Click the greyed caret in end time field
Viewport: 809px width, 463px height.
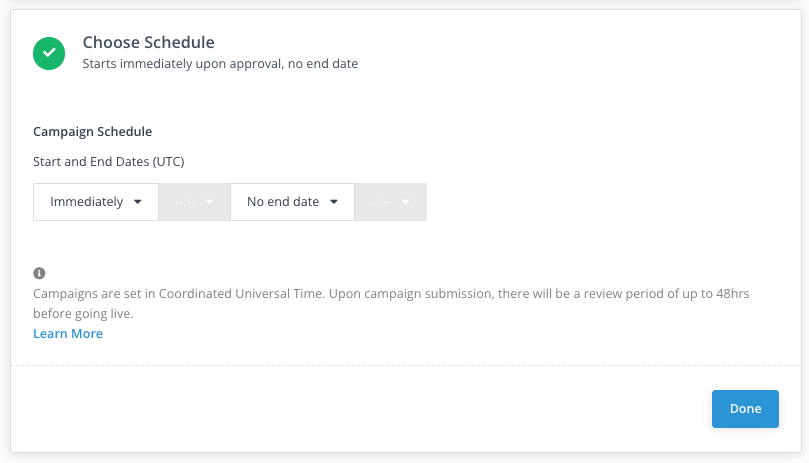[406, 202]
